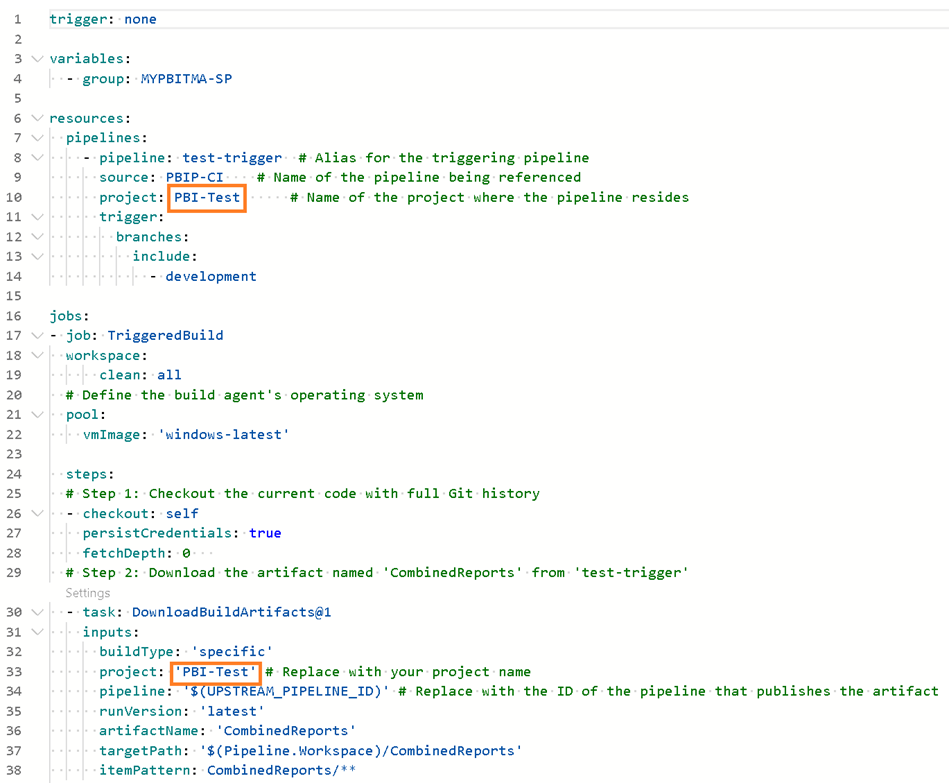Click the MYPBITMA-SP variable group name
This screenshot has width=949, height=783.
tap(186, 79)
